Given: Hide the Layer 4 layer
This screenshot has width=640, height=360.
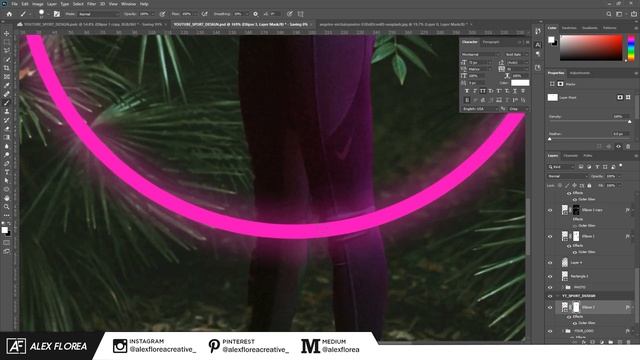Looking at the screenshot, I should pos(550,263).
